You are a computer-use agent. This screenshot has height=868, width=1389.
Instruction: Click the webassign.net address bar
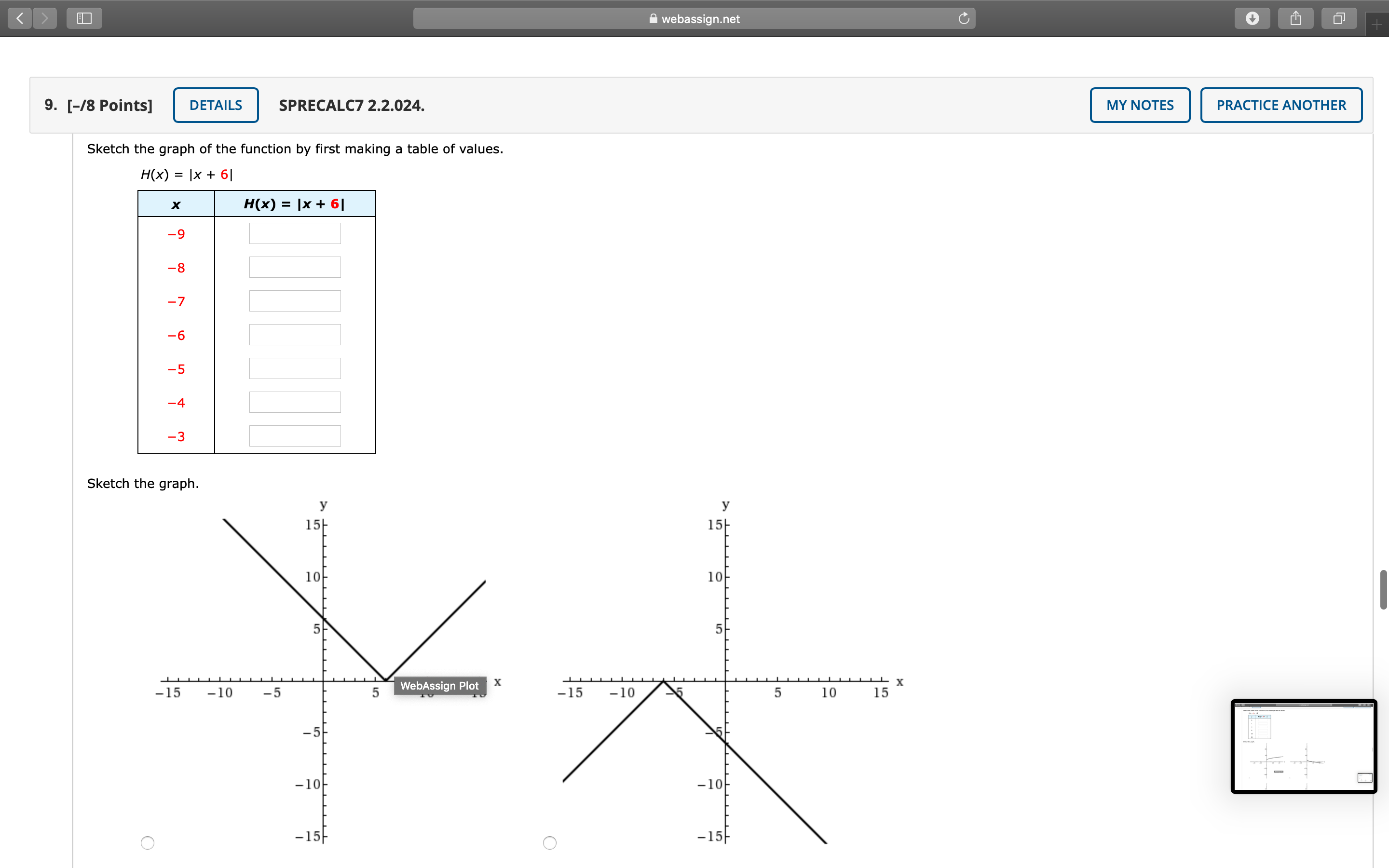[694, 18]
